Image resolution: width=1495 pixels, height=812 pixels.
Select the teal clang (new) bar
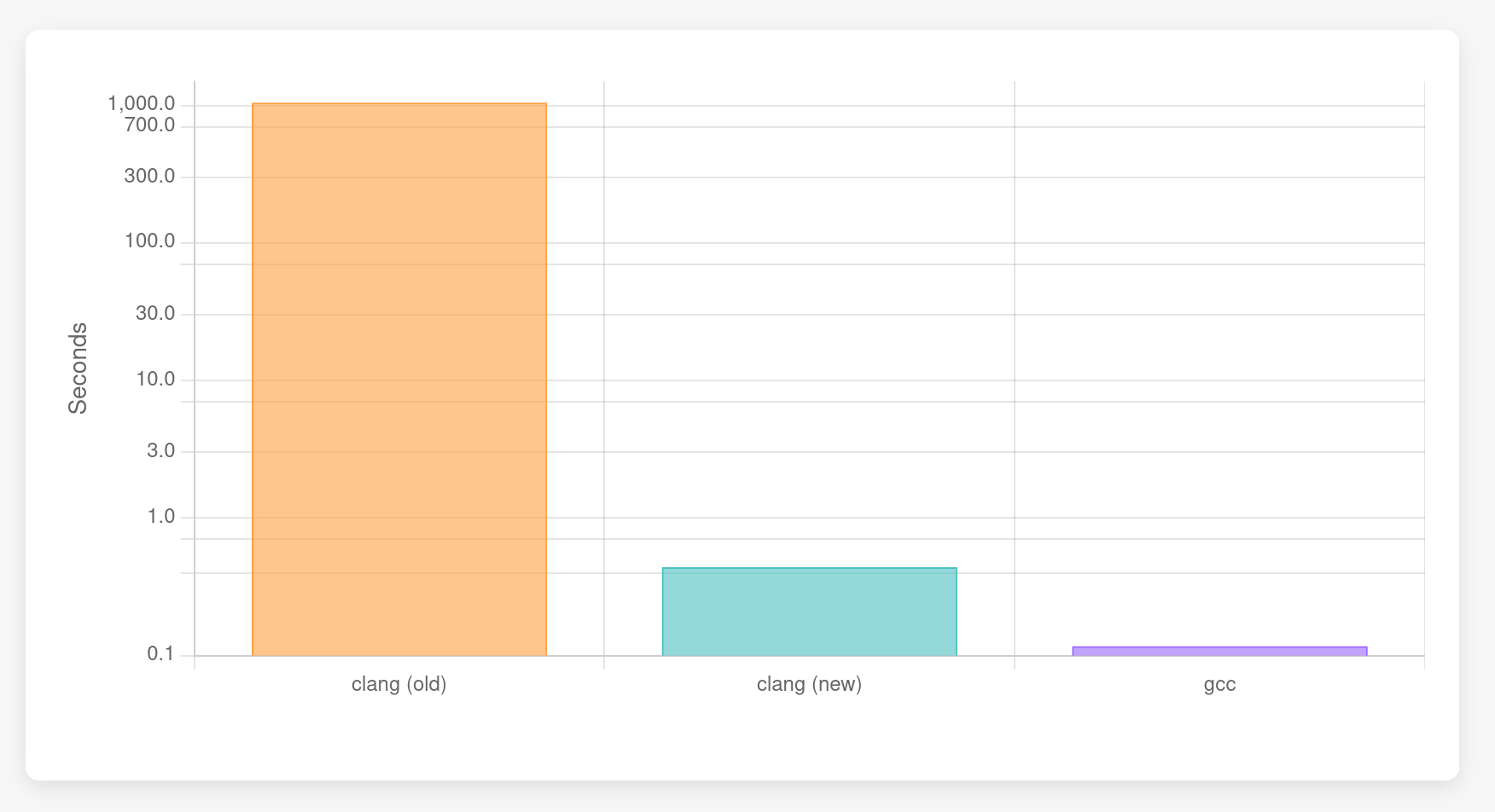[x=809, y=612]
